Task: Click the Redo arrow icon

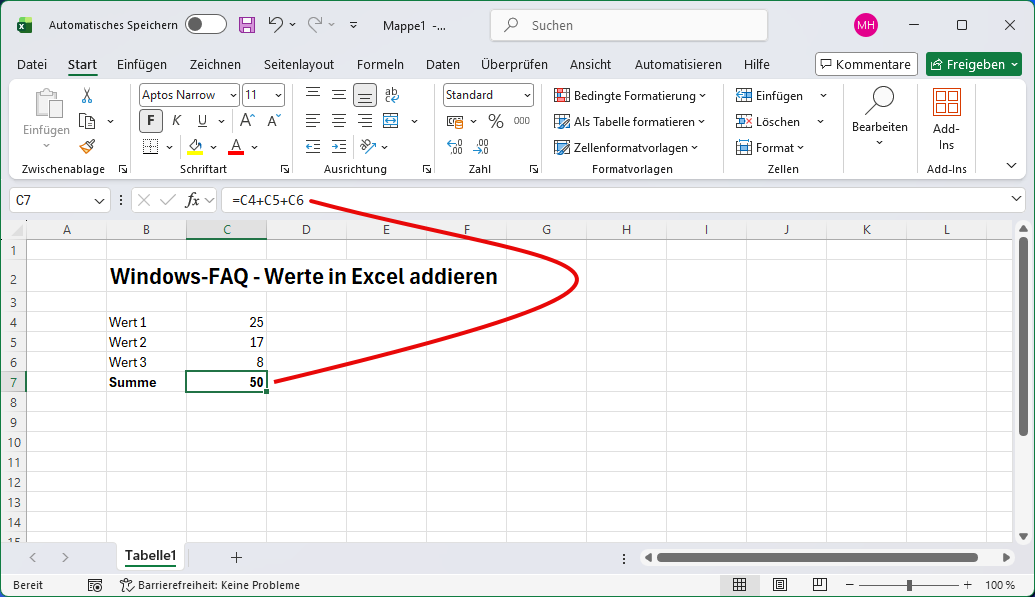Action: pos(315,25)
